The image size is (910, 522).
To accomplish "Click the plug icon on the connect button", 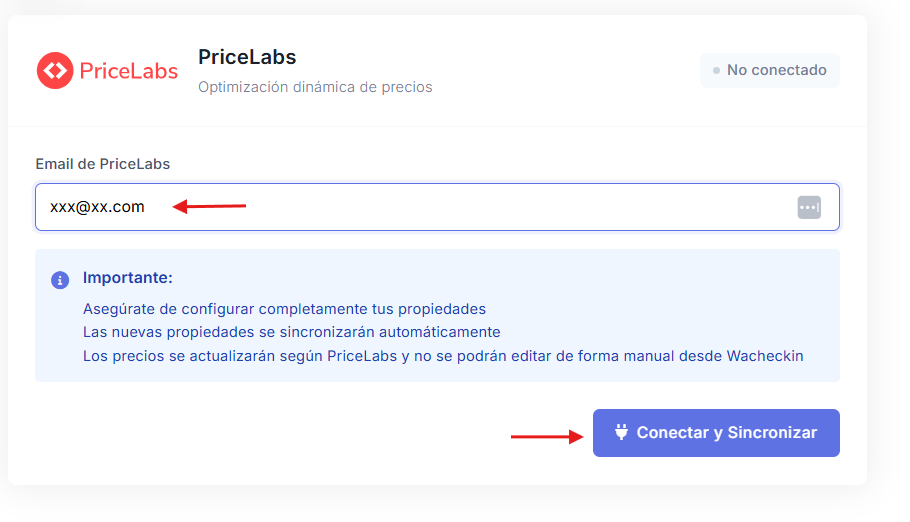I will point(621,433).
